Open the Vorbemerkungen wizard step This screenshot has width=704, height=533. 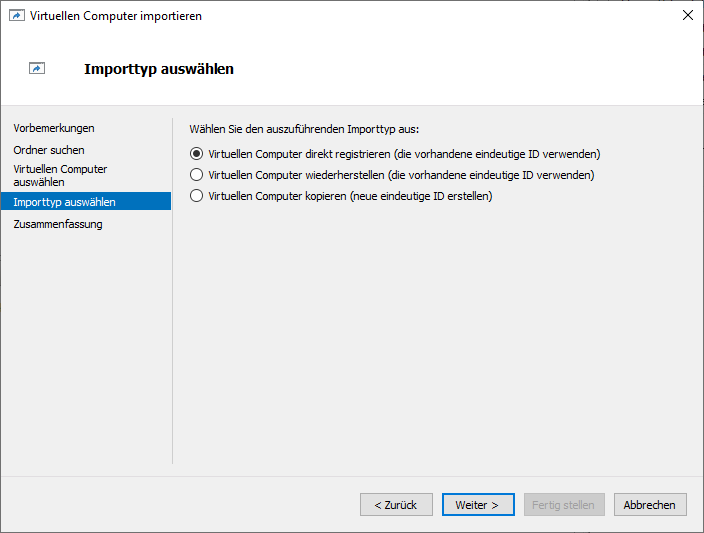54,128
